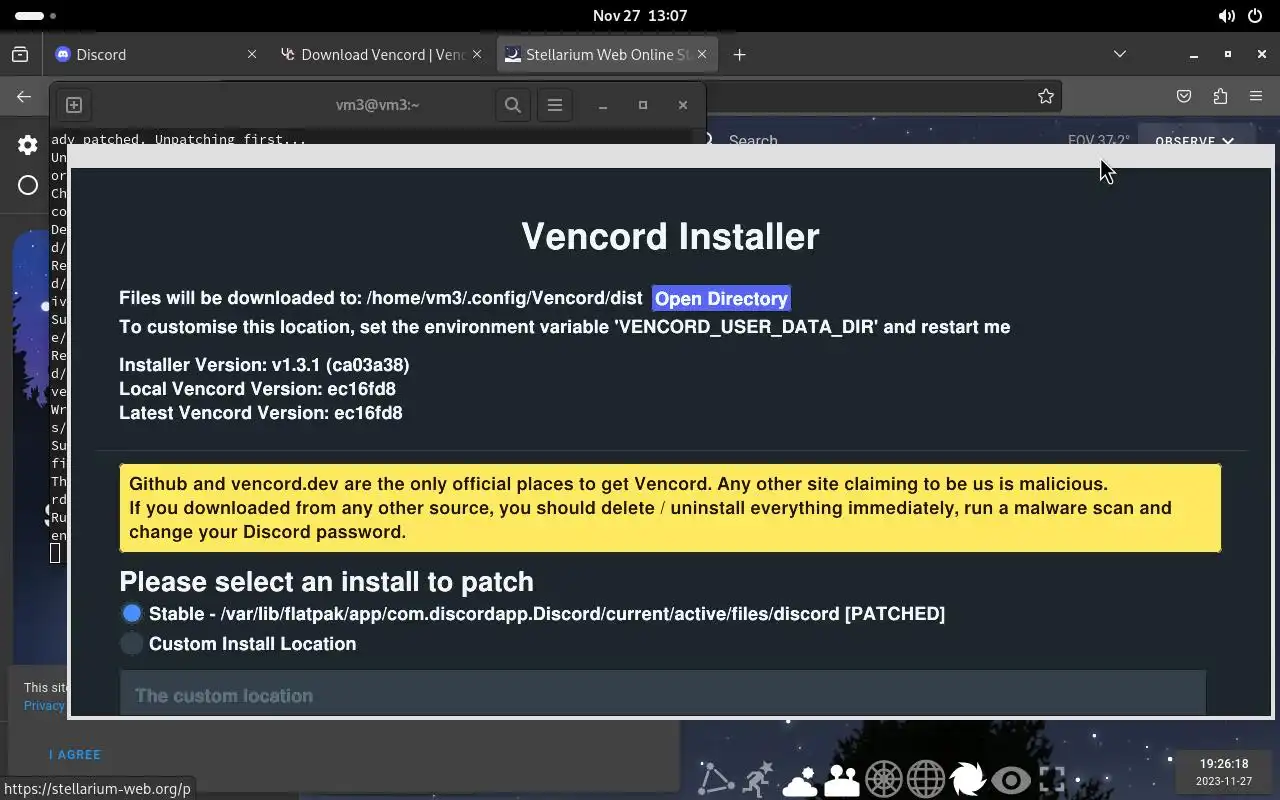Screen dimensions: 1280x800
Task: Toggle constellations icon in Stellarium toolbar
Action: pyautogui.click(x=716, y=779)
